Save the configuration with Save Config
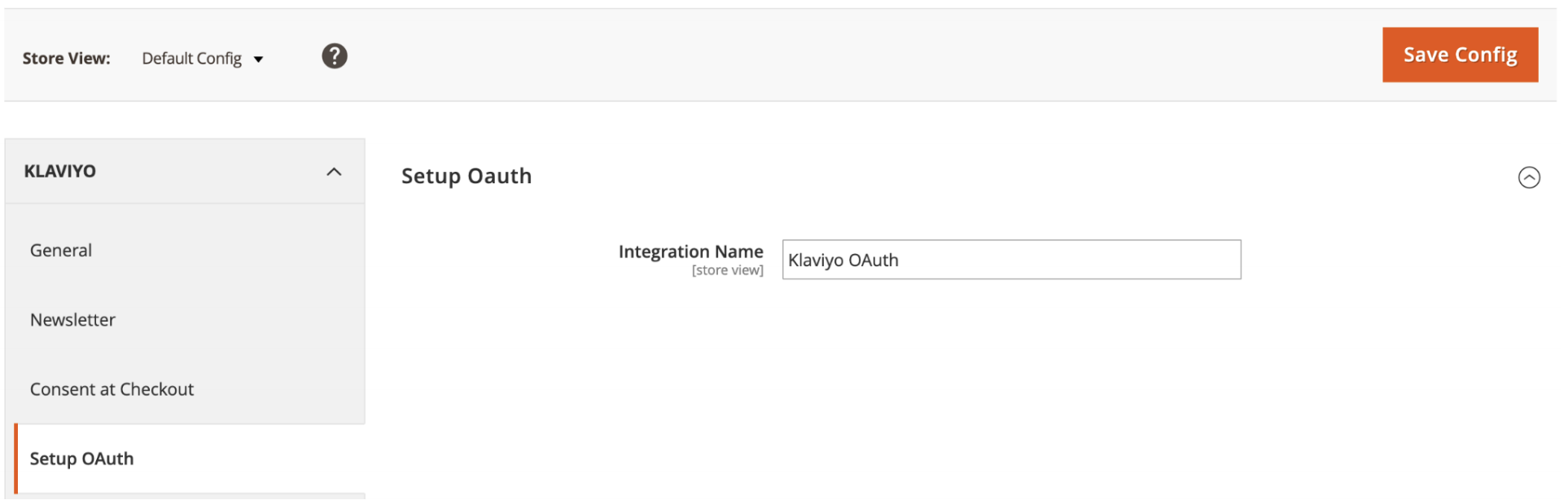Viewport: 1568px width, 500px height. coord(1459,55)
